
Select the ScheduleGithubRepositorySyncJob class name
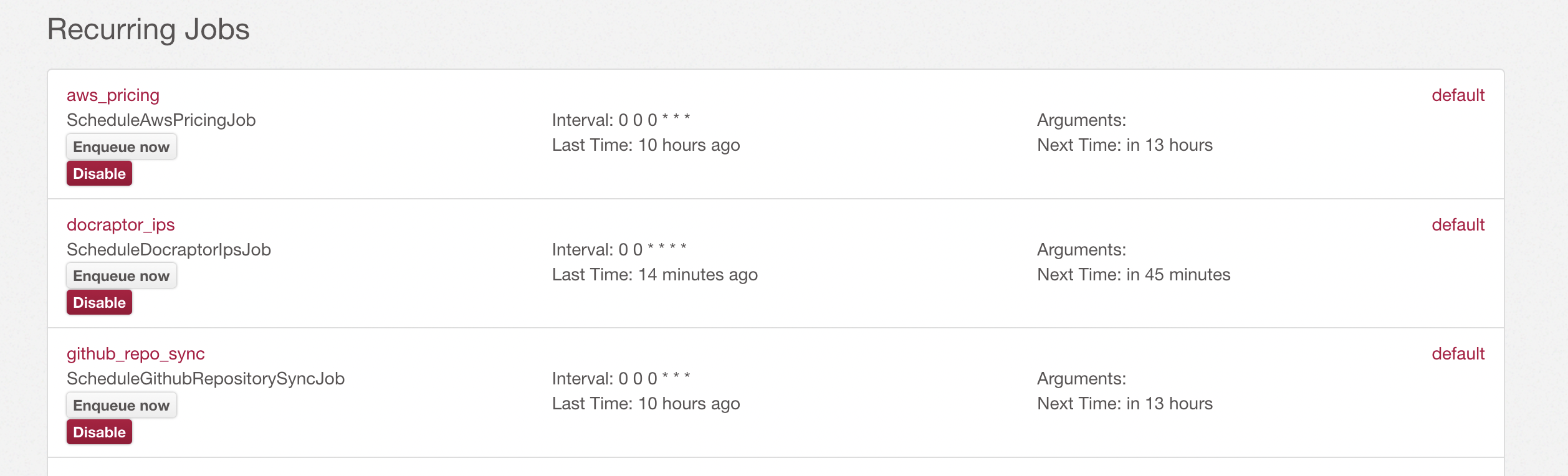206,378
